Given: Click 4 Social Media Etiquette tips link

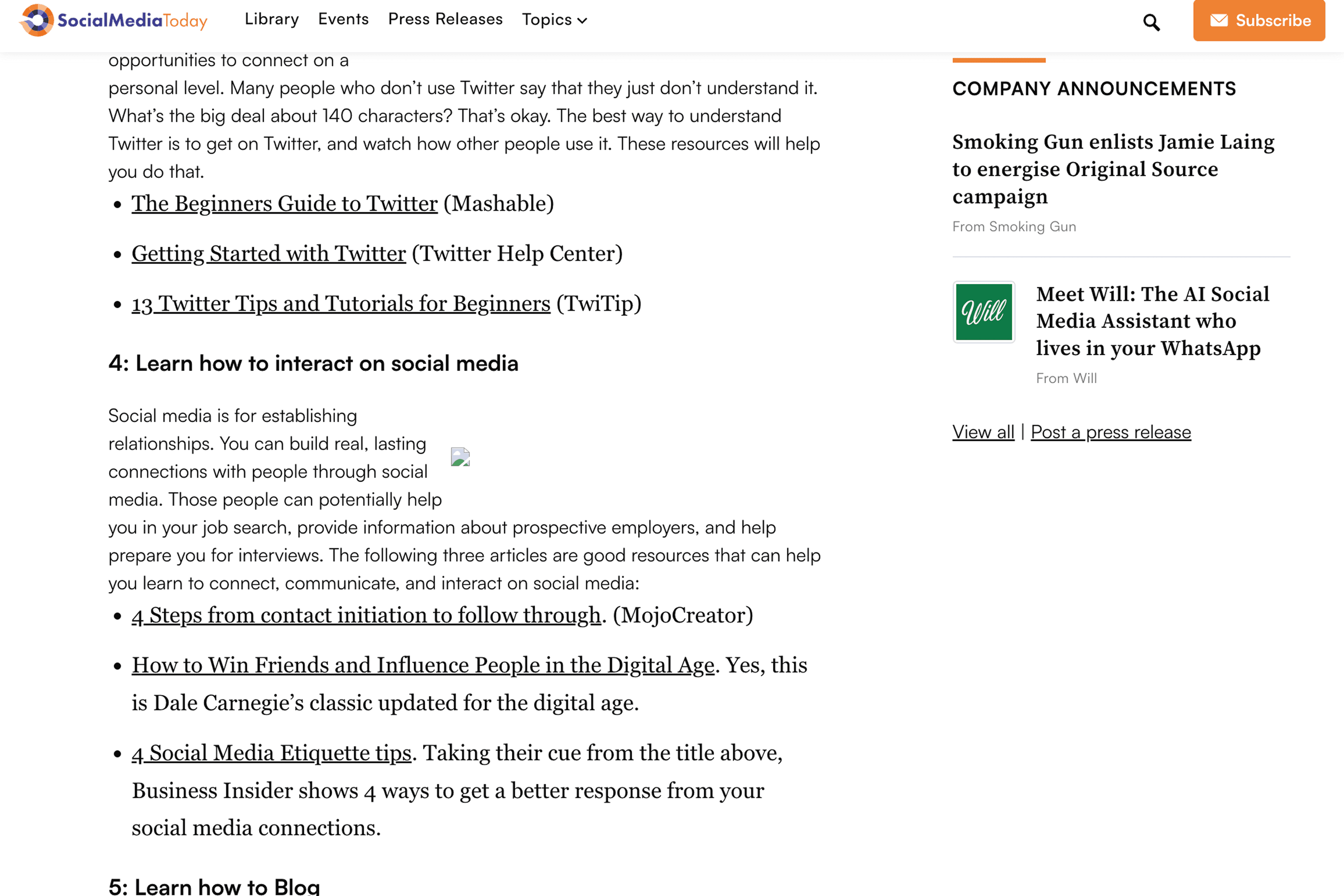Looking at the screenshot, I should click(x=271, y=753).
